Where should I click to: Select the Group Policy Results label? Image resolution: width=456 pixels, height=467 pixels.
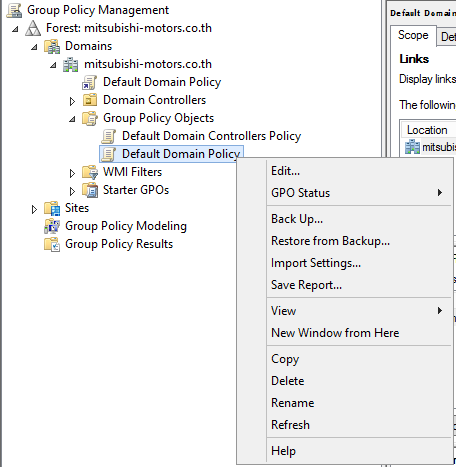coord(119,244)
